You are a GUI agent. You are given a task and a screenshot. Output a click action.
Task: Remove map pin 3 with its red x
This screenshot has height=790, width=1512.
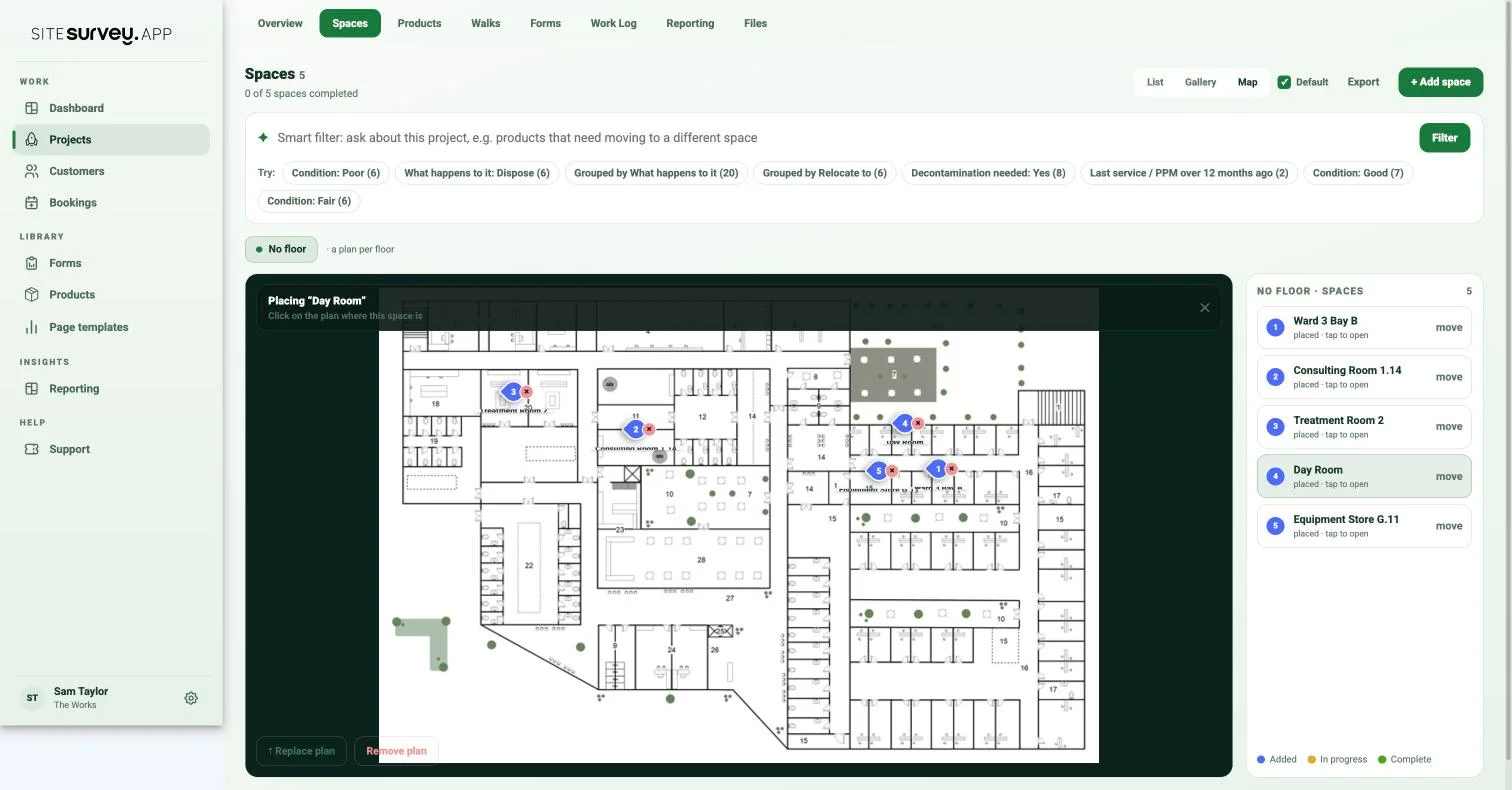[527, 392]
